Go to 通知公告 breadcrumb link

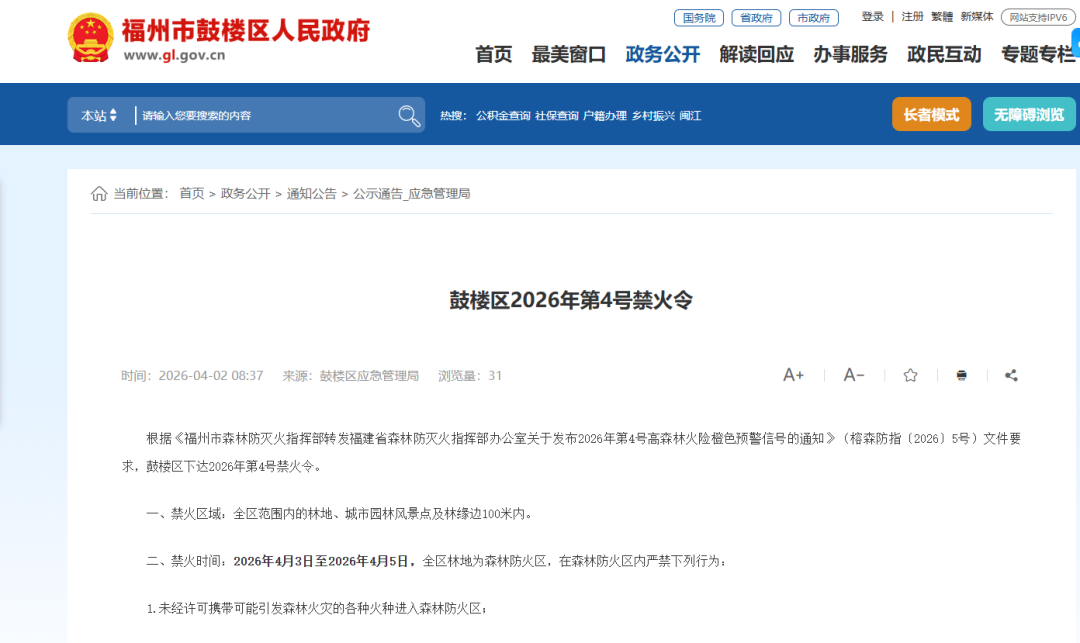[311, 193]
